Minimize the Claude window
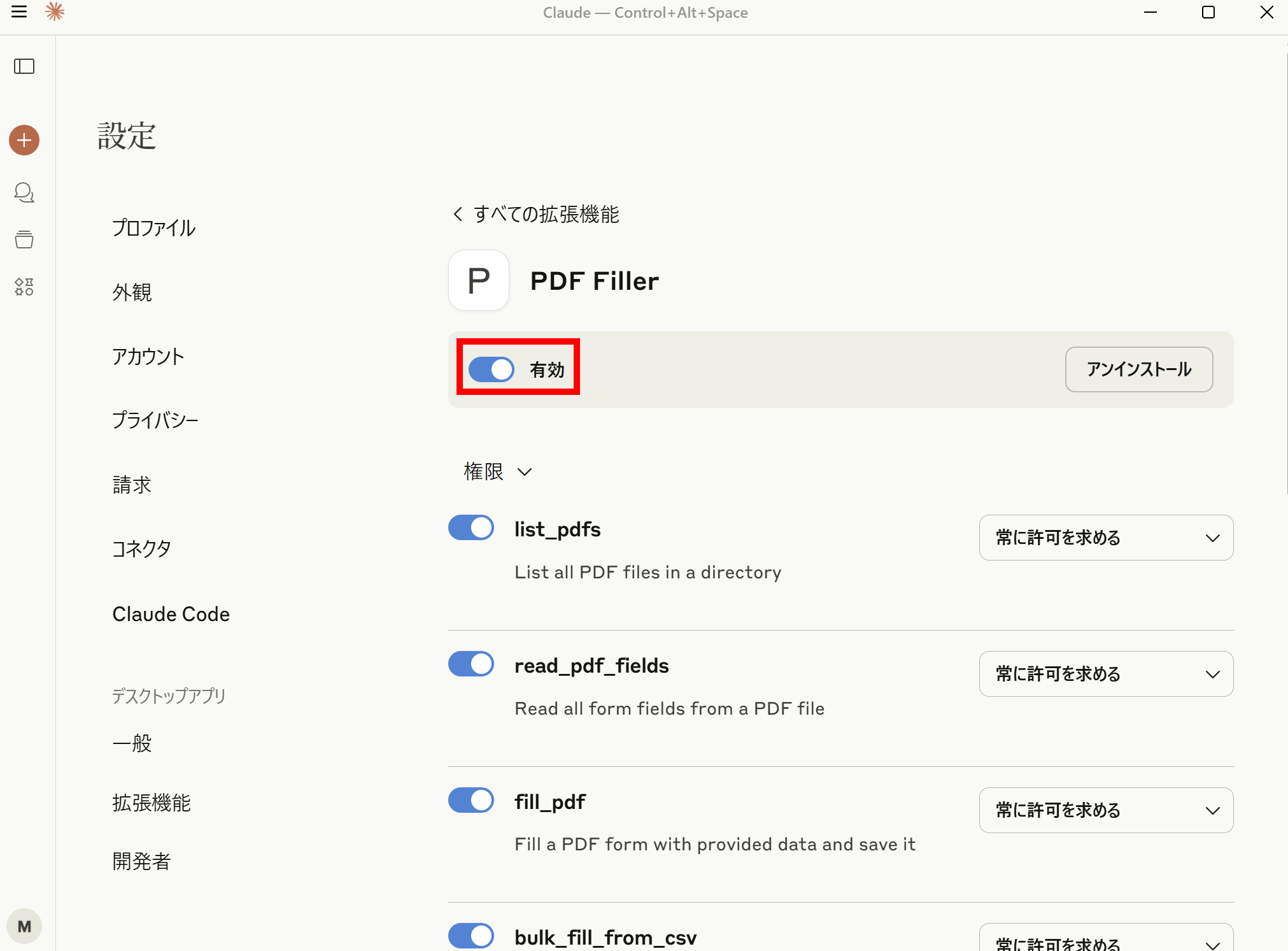The height and width of the screenshot is (951, 1288). coord(1150,12)
